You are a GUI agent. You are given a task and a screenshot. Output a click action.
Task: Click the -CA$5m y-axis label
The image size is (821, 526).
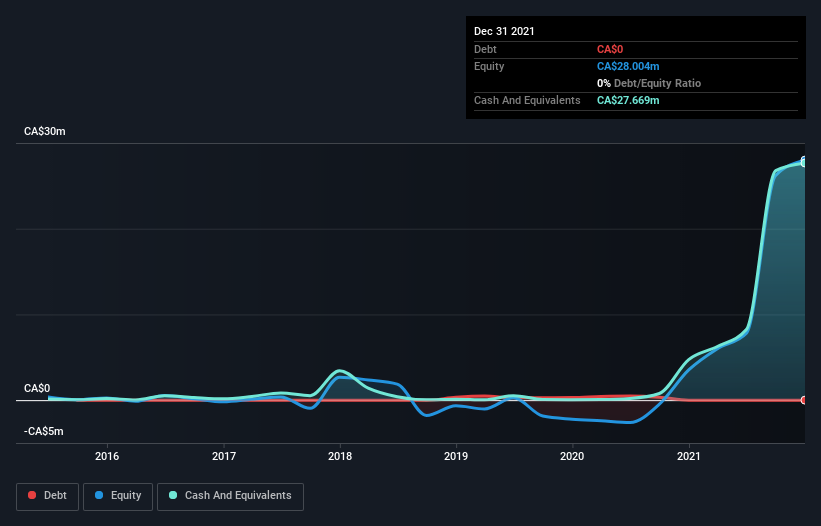[43, 431]
